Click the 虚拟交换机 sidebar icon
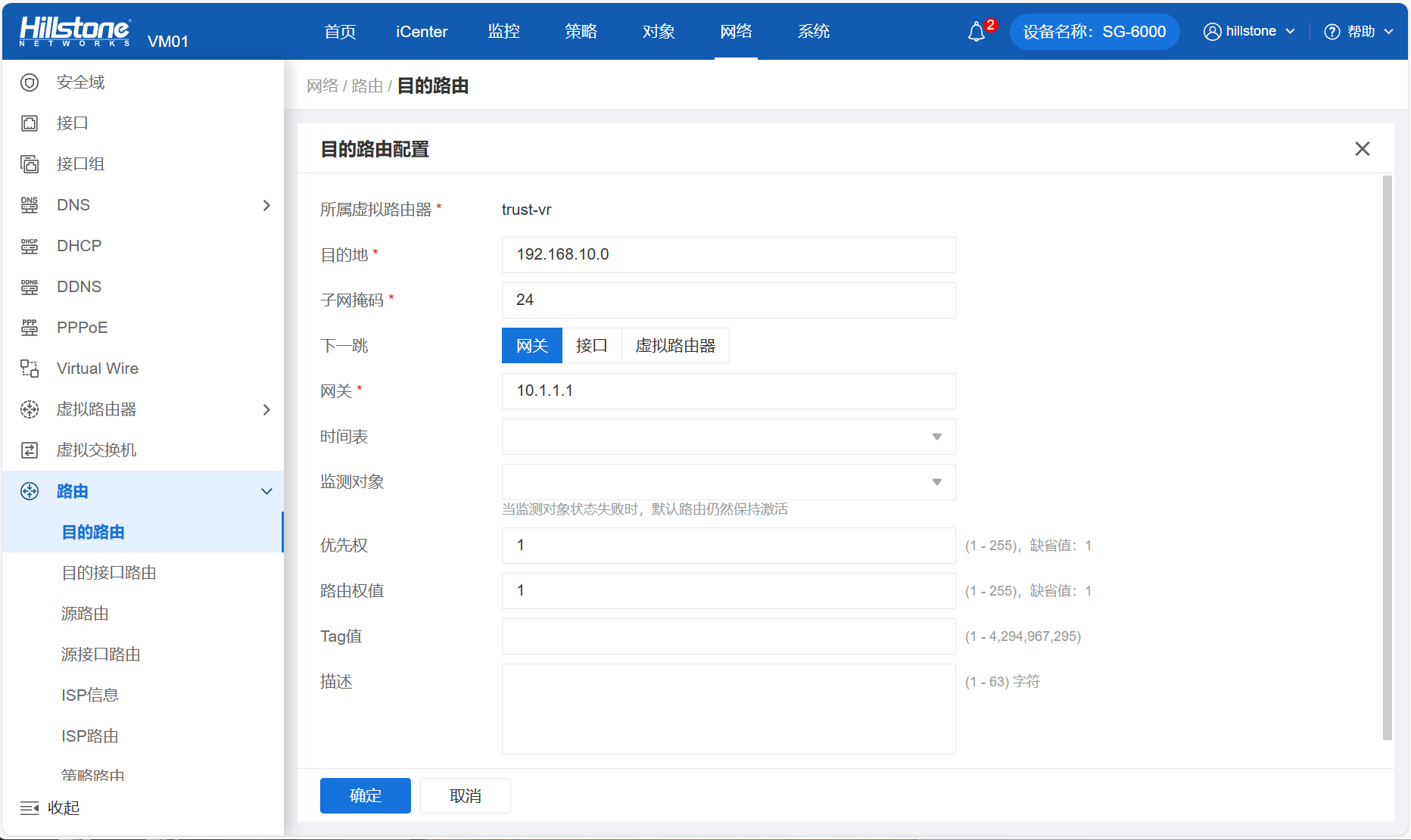 click(x=30, y=450)
